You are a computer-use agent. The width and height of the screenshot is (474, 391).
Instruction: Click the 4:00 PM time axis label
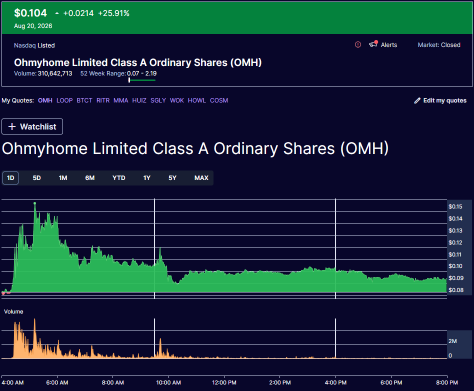pos(335,383)
